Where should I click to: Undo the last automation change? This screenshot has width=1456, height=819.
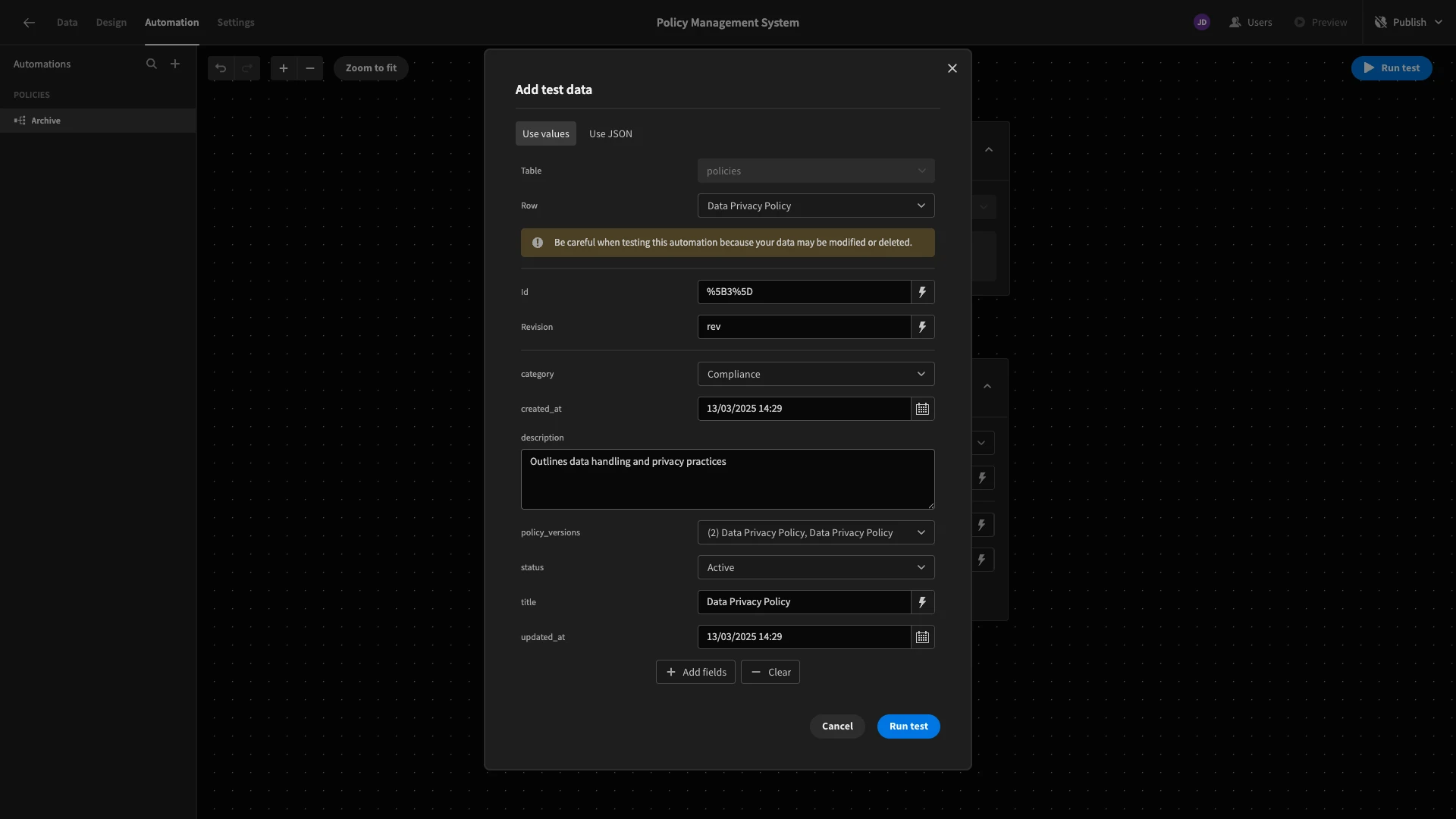(221, 68)
